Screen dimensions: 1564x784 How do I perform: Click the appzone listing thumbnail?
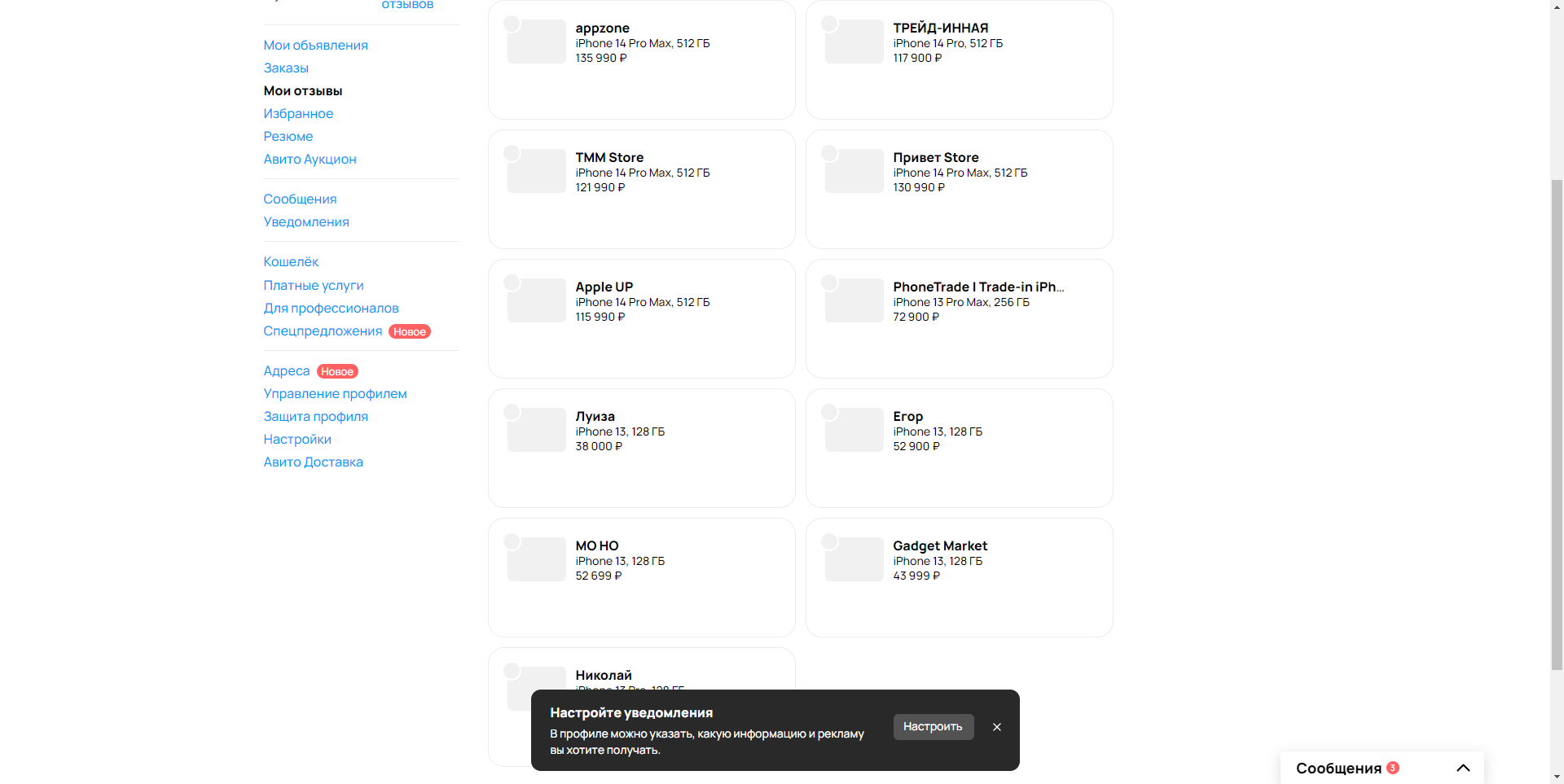536,42
